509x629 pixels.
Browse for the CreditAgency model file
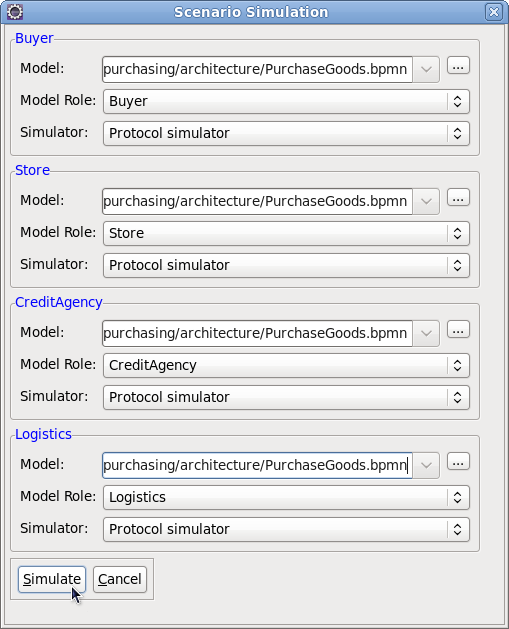pyautogui.click(x=458, y=330)
